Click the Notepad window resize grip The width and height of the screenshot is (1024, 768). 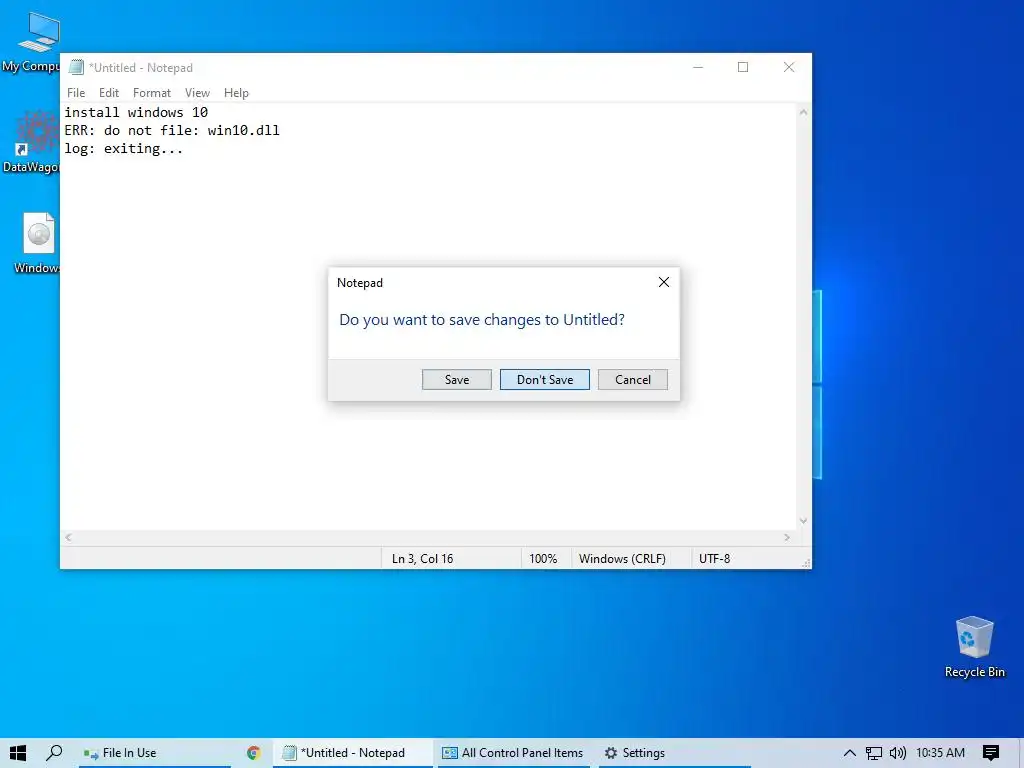(x=806, y=563)
